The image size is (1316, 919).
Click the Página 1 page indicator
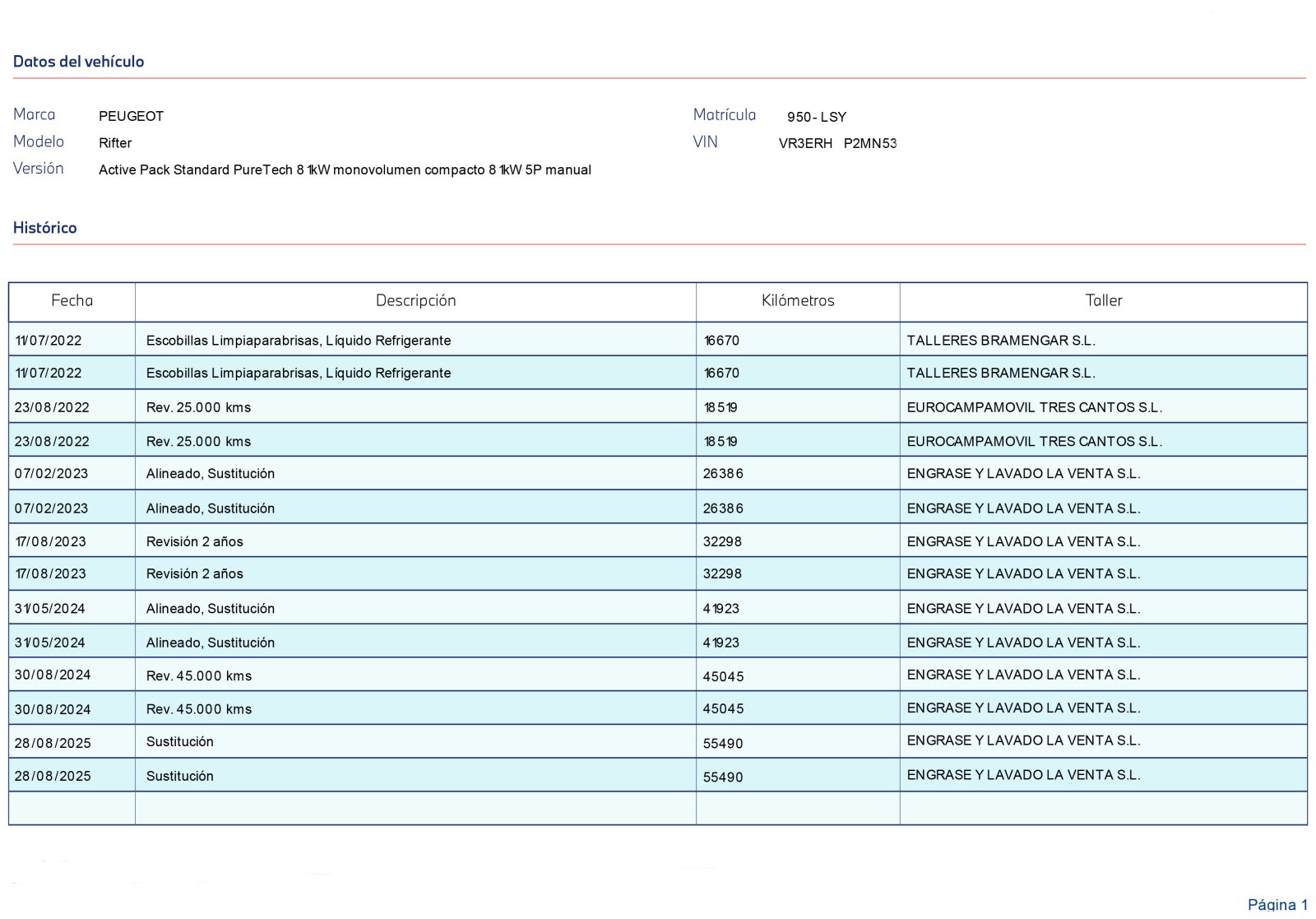point(1277,904)
